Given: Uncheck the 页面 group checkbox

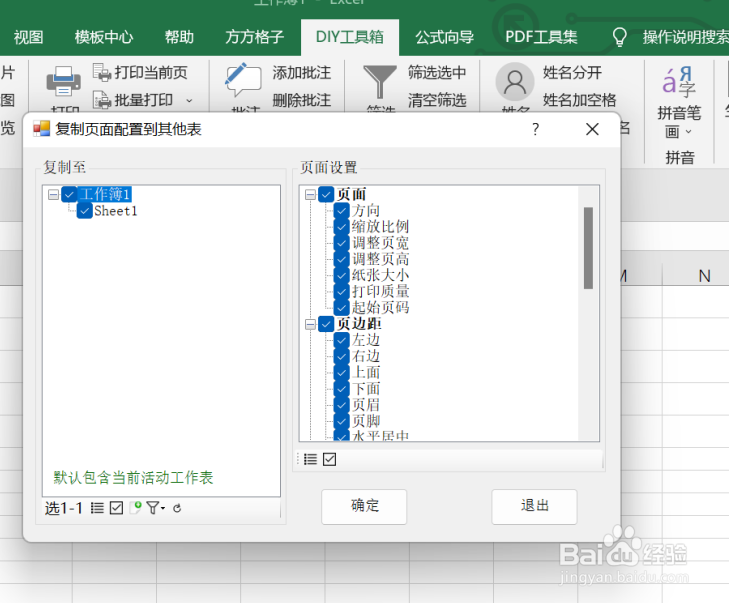Looking at the screenshot, I should tap(326, 194).
